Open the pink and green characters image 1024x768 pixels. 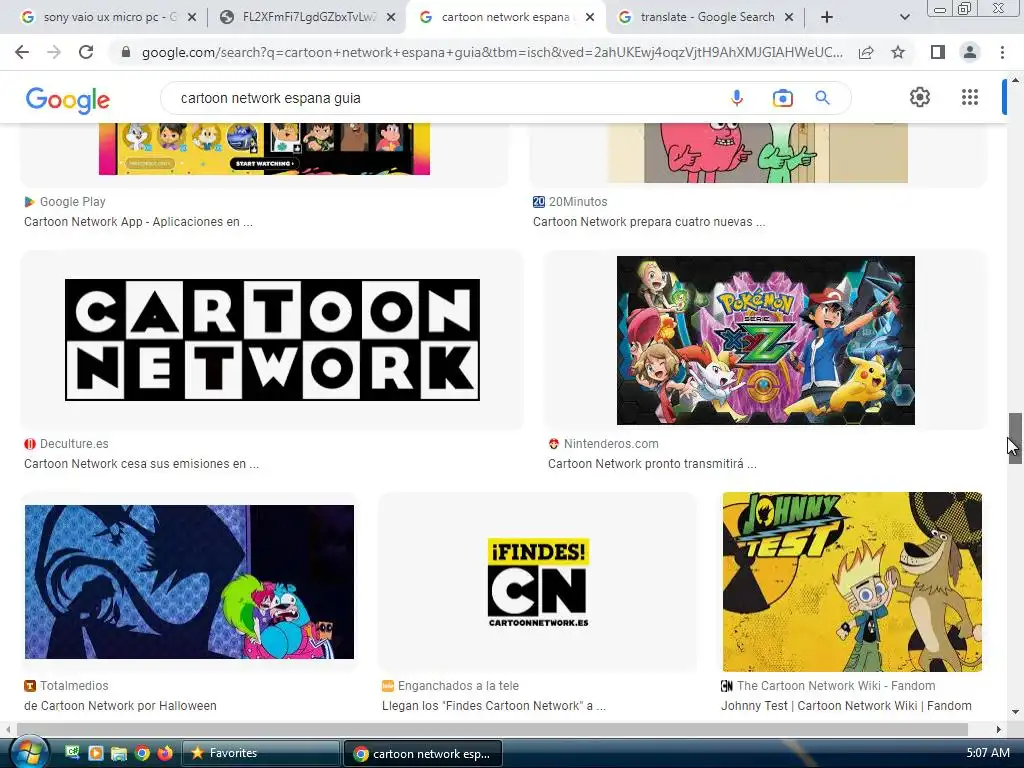pos(758,153)
